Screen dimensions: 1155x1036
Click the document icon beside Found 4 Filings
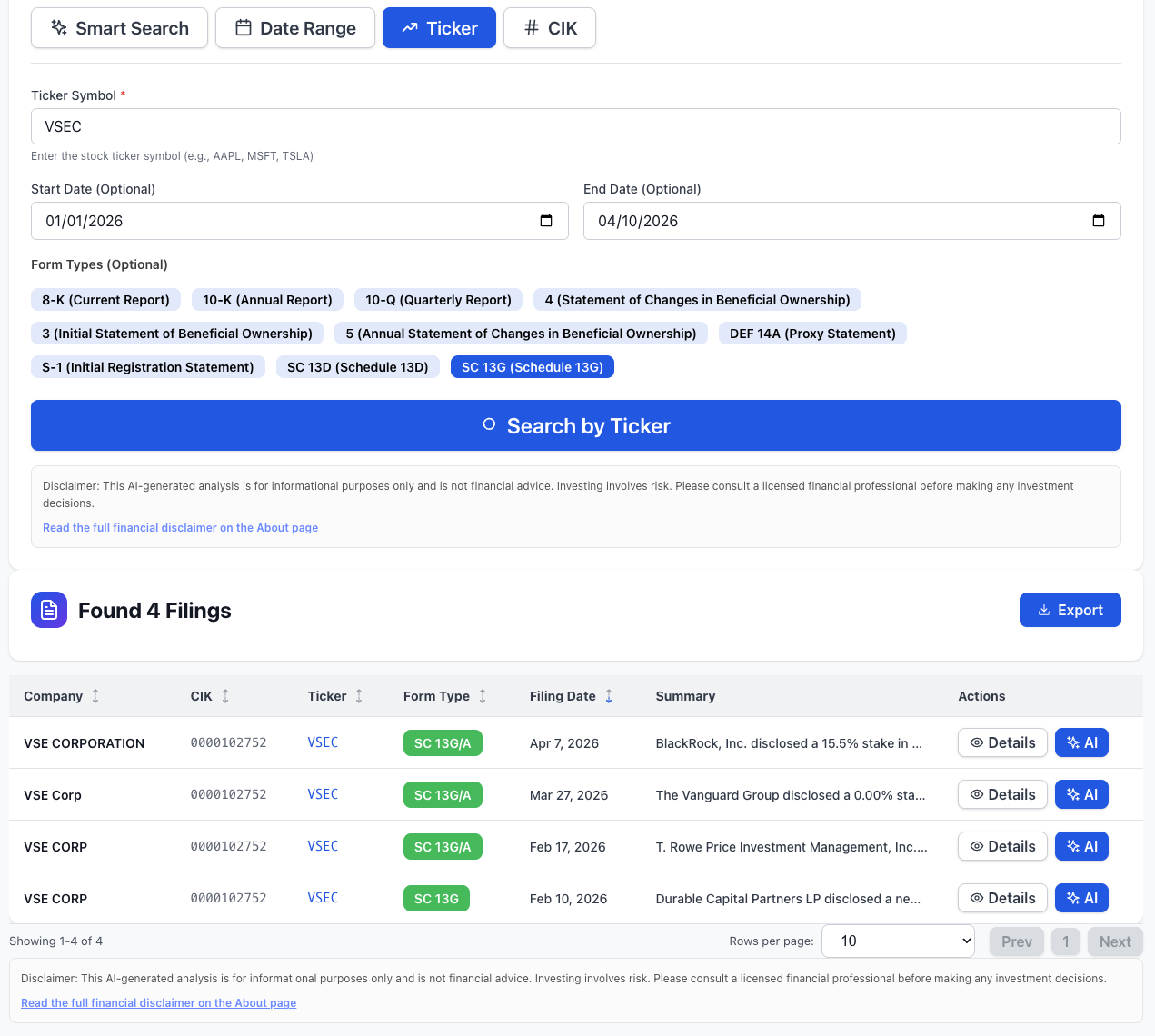pos(48,610)
